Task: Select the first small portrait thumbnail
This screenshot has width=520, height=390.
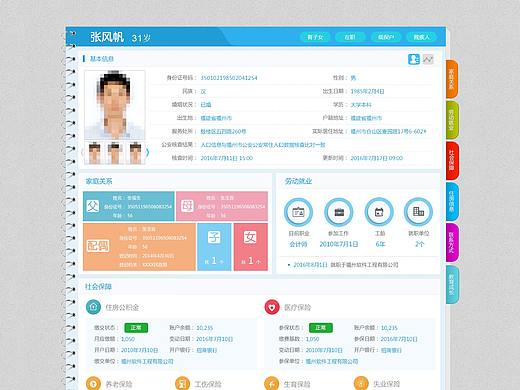Action: click(x=94, y=153)
